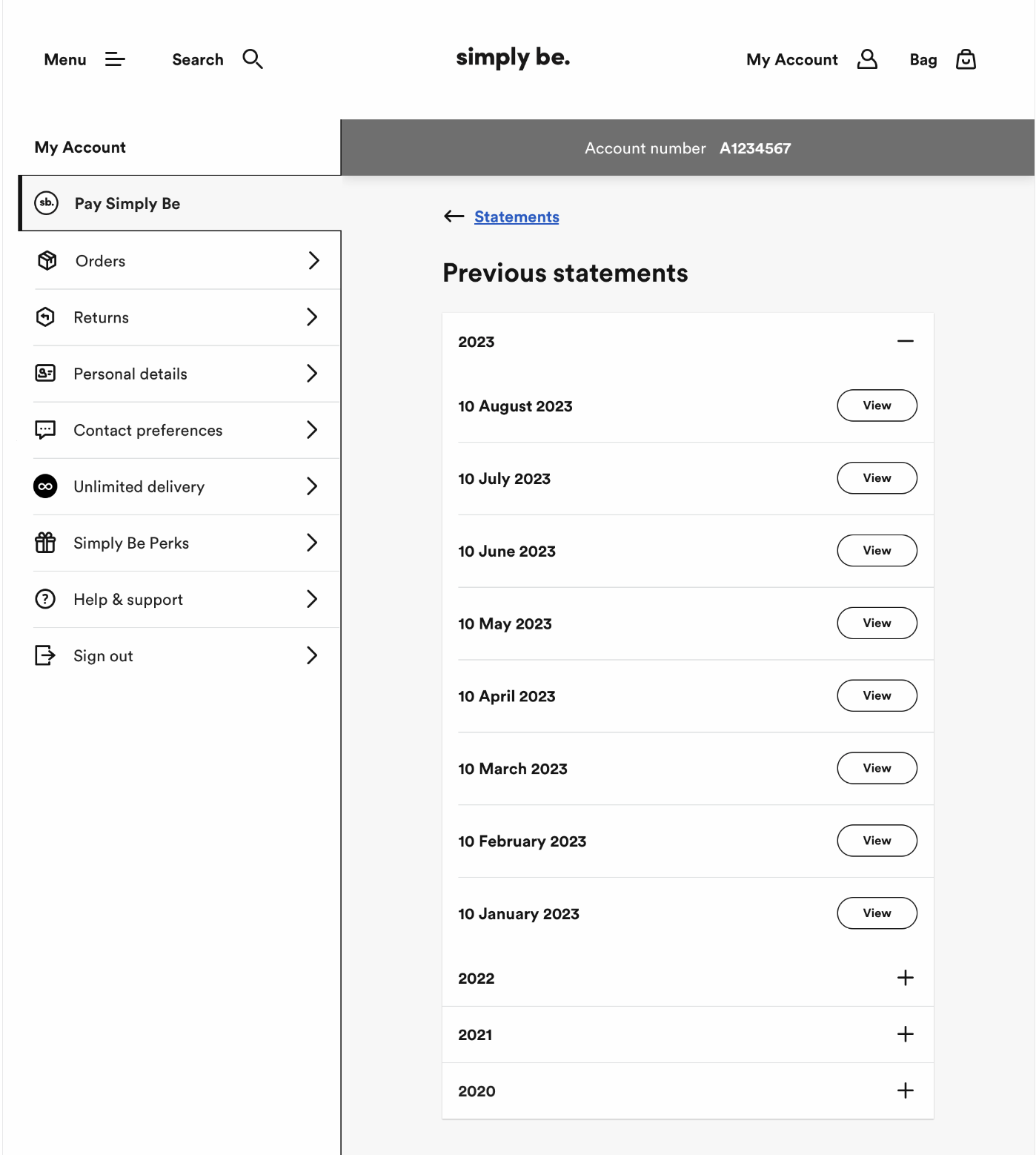Click the chevron on Returns row
Screen dimensions: 1036x1155
[312, 317]
